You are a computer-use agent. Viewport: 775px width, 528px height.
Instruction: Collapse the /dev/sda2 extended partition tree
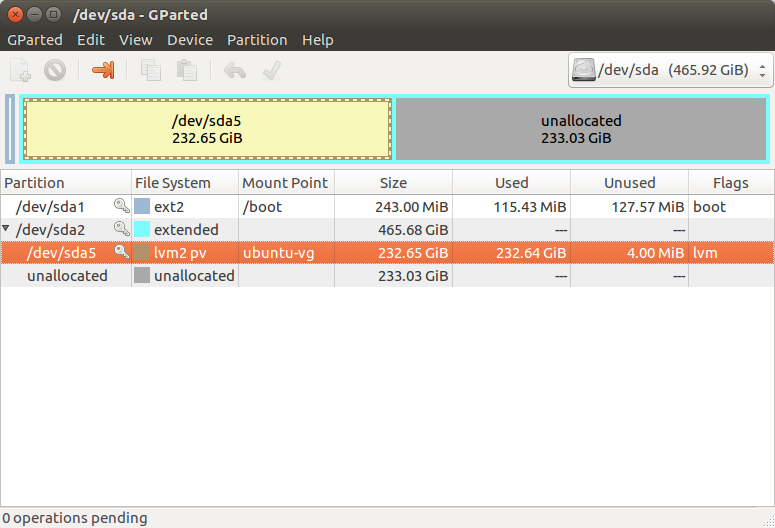click(7, 229)
